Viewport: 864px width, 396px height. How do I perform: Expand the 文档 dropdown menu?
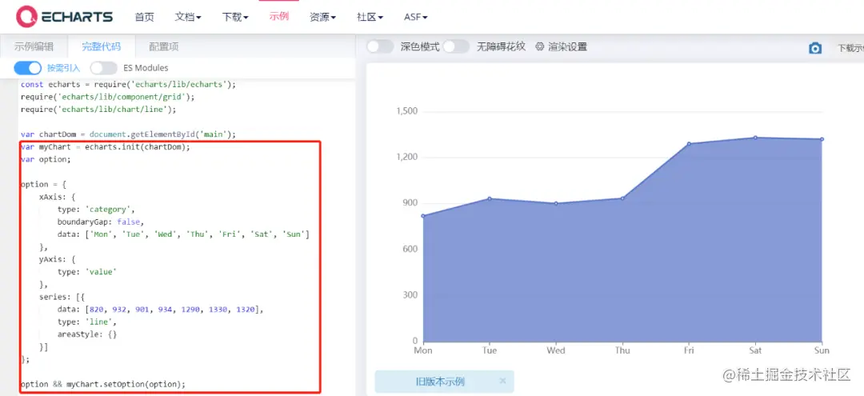188,17
